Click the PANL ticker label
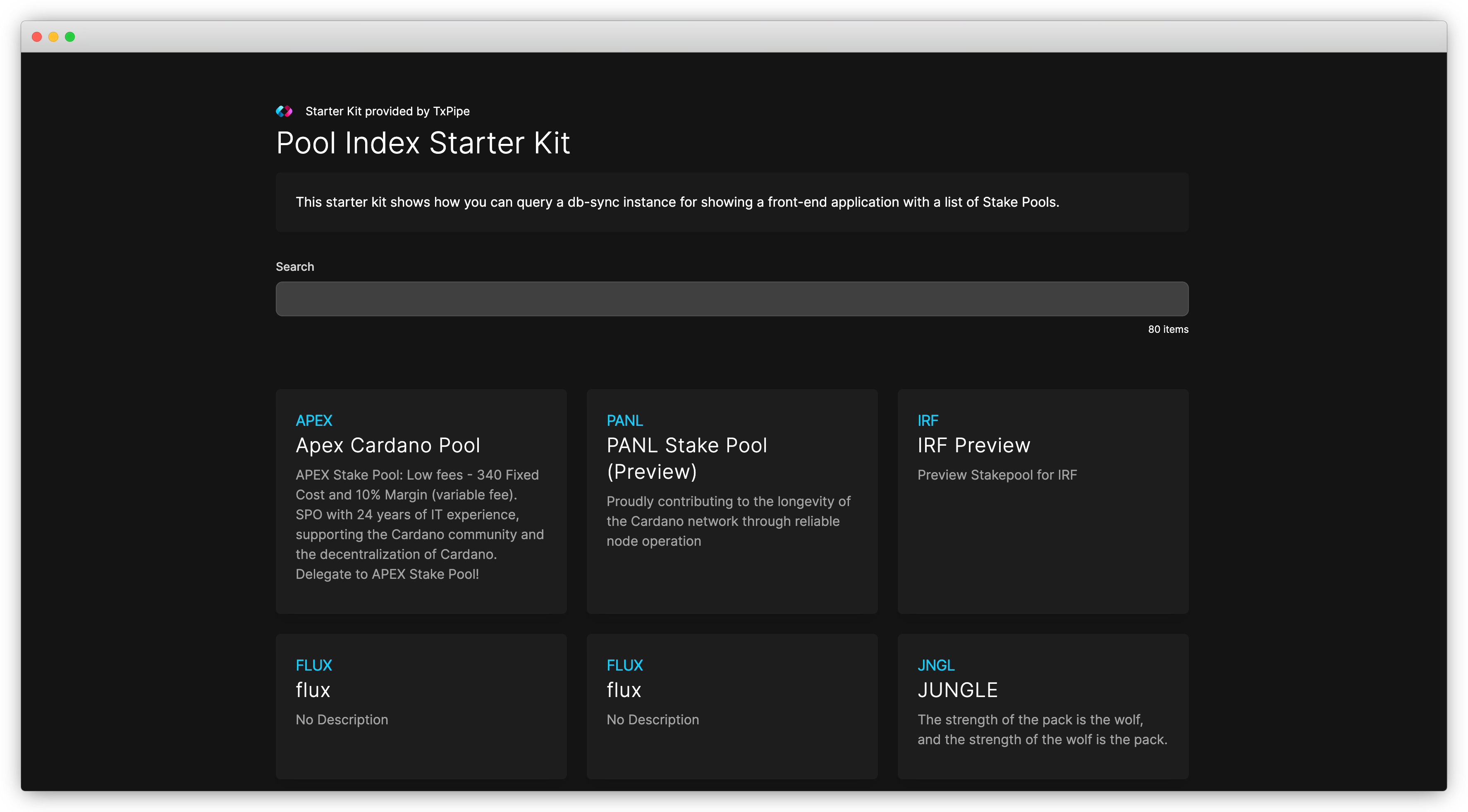1468x812 pixels. click(x=624, y=420)
